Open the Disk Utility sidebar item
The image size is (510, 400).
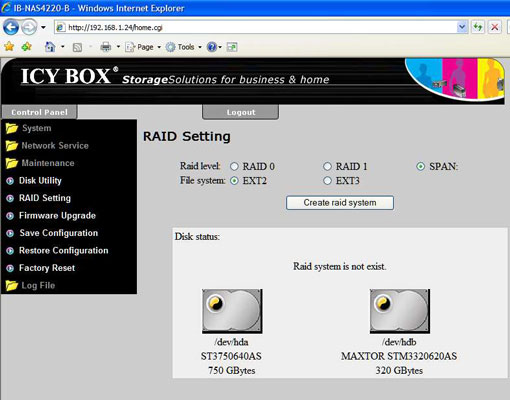[40, 181]
